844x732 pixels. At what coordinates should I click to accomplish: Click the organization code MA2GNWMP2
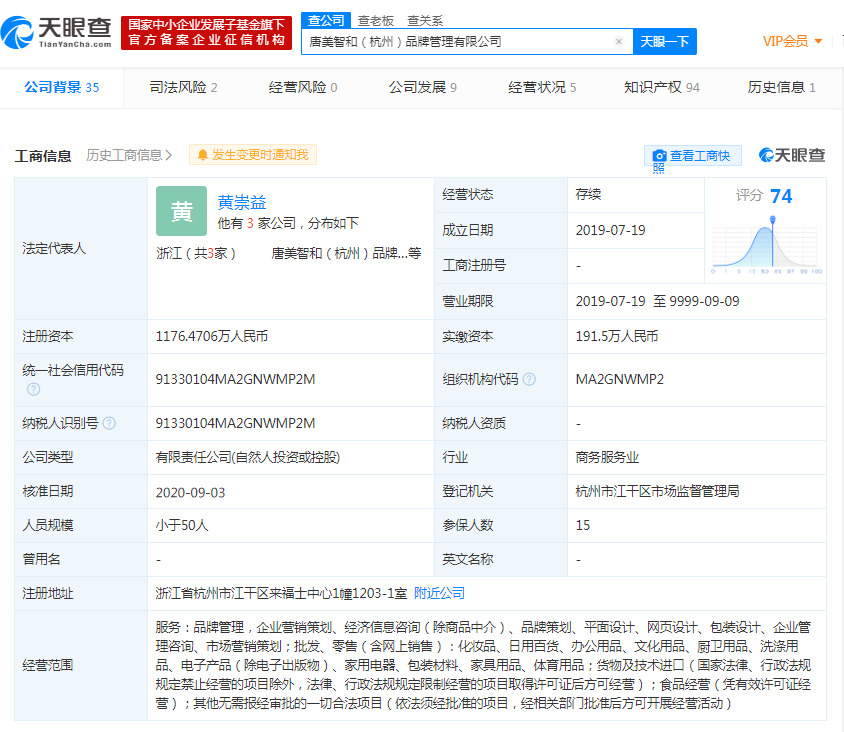[x=620, y=379]
